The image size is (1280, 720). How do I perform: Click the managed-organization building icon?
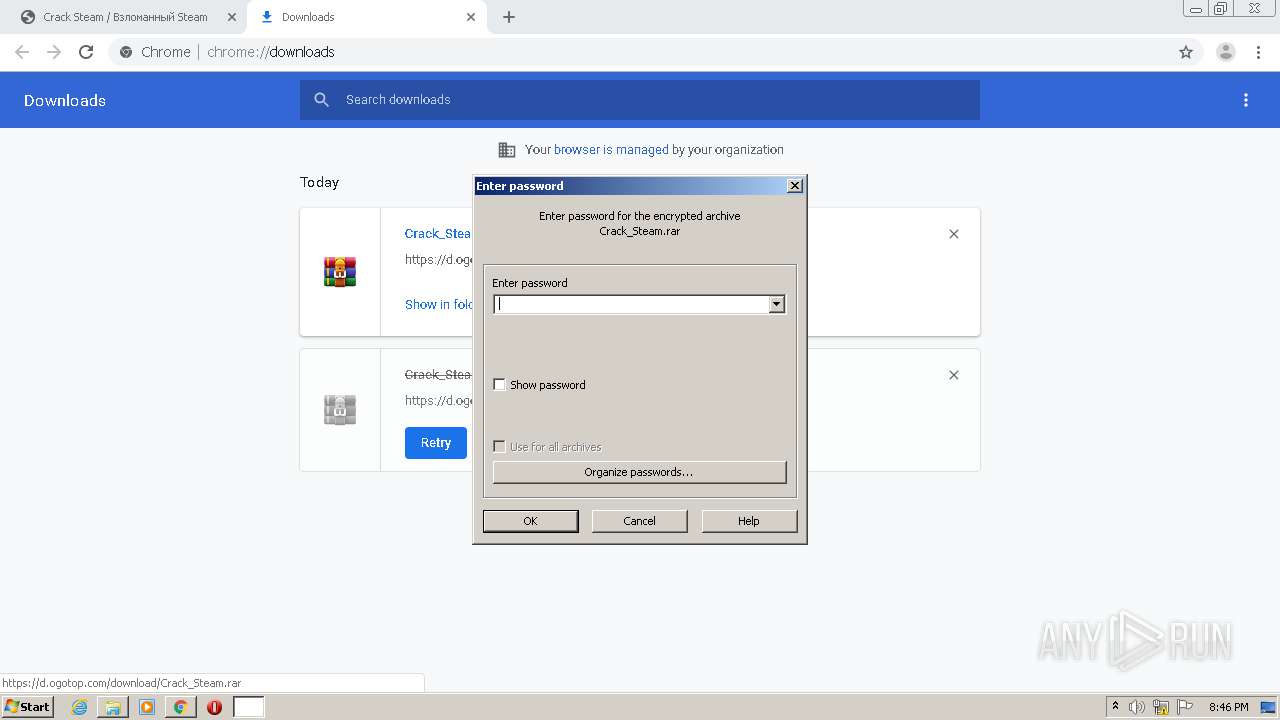[507, 150]
